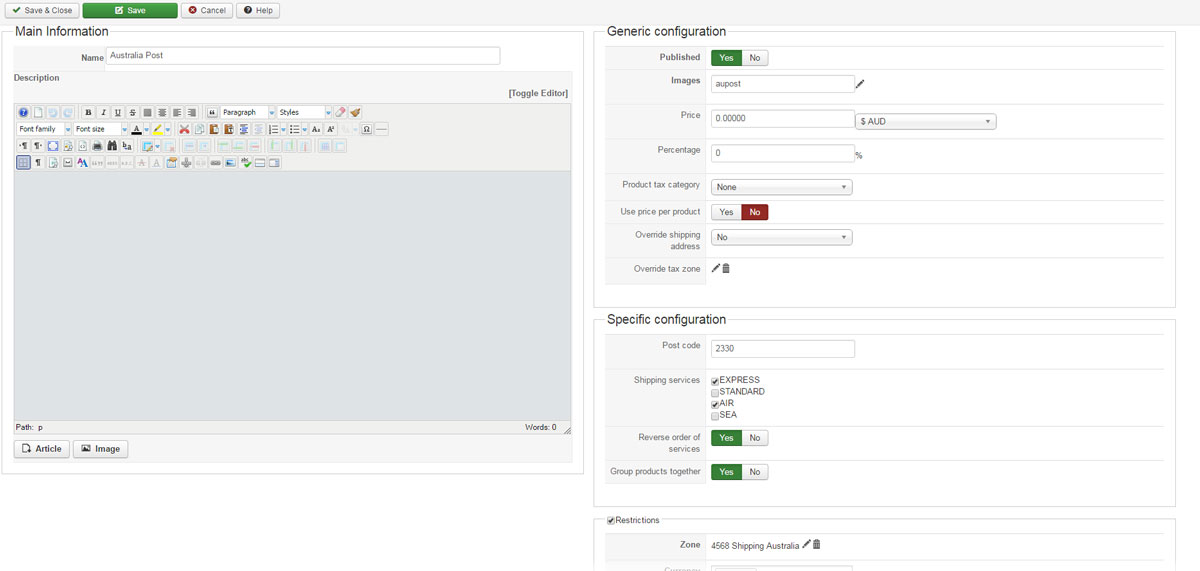This screenshot has height=571, width=1200.
Task: Toggle bold formatting
Action: 88,112
